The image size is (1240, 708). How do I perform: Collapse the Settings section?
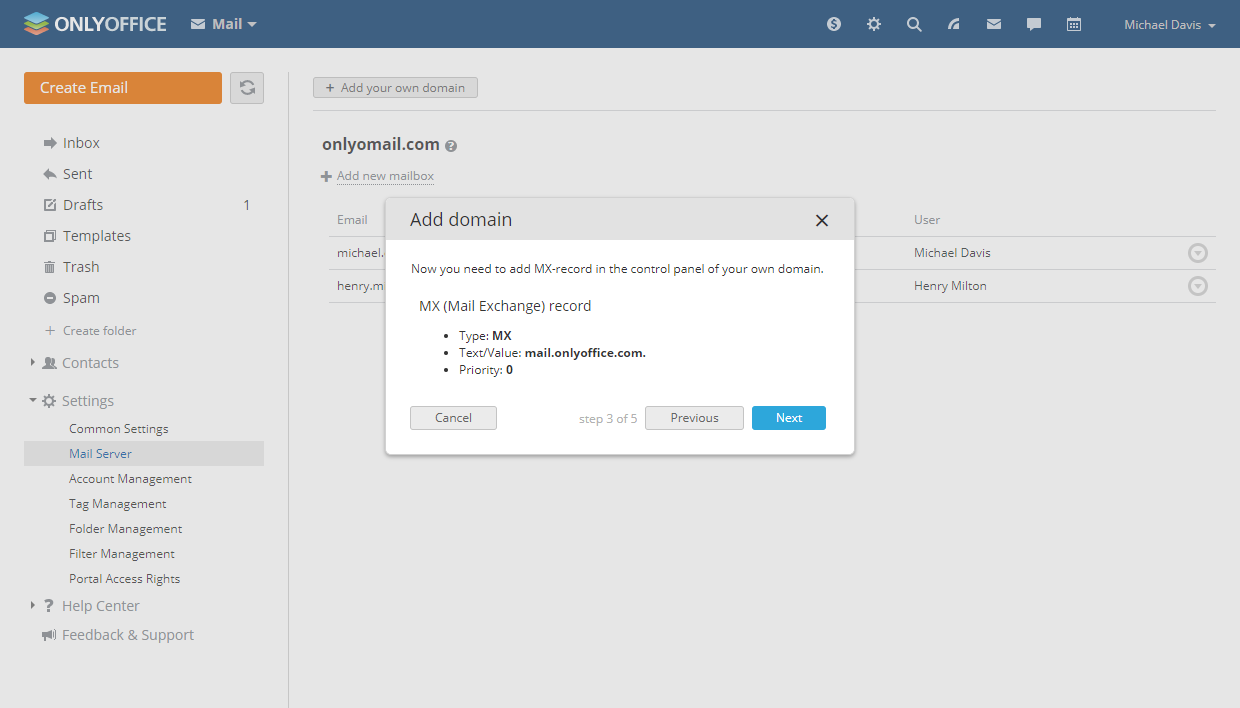pyautogui.click(x=33, y=400)
